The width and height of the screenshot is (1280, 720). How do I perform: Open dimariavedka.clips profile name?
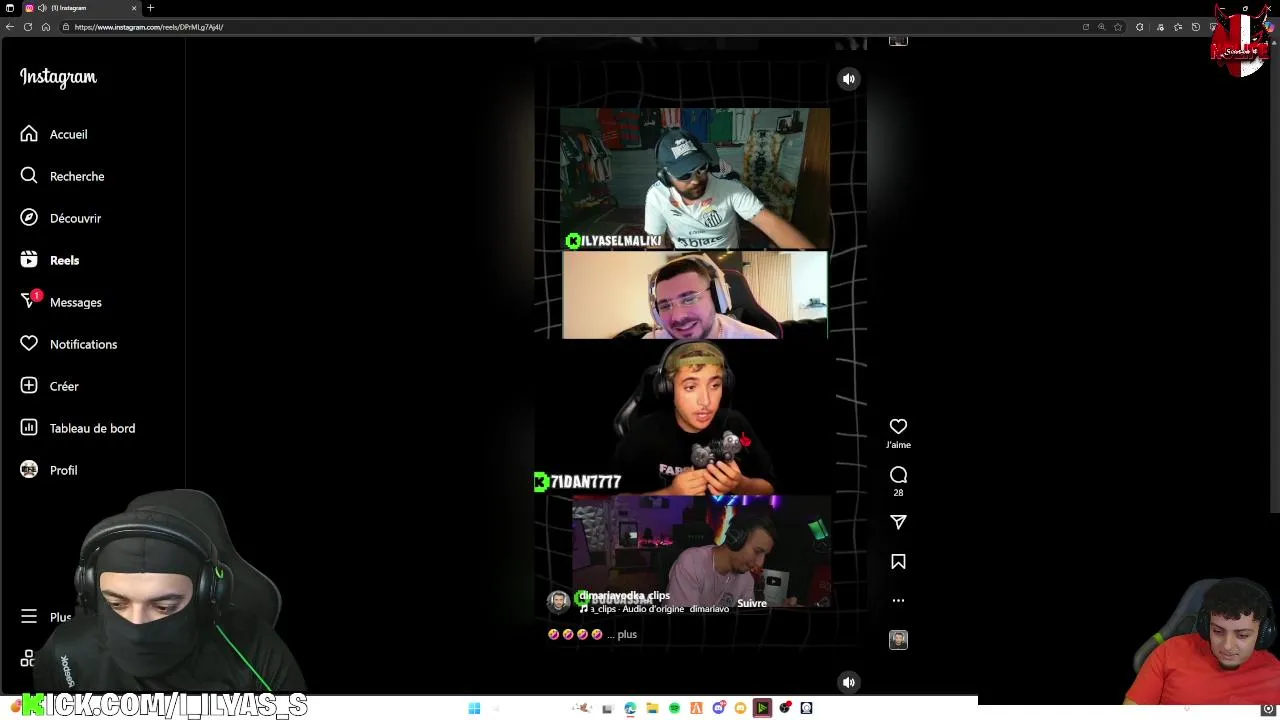pos(624,595)
